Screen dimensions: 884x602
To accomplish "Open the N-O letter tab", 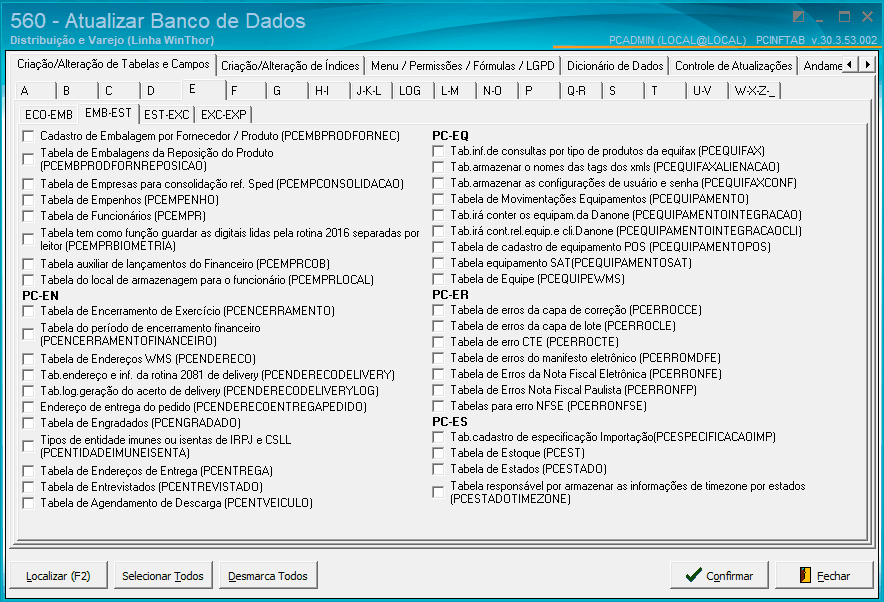I will pyautogui.click(x=497, y=91).
